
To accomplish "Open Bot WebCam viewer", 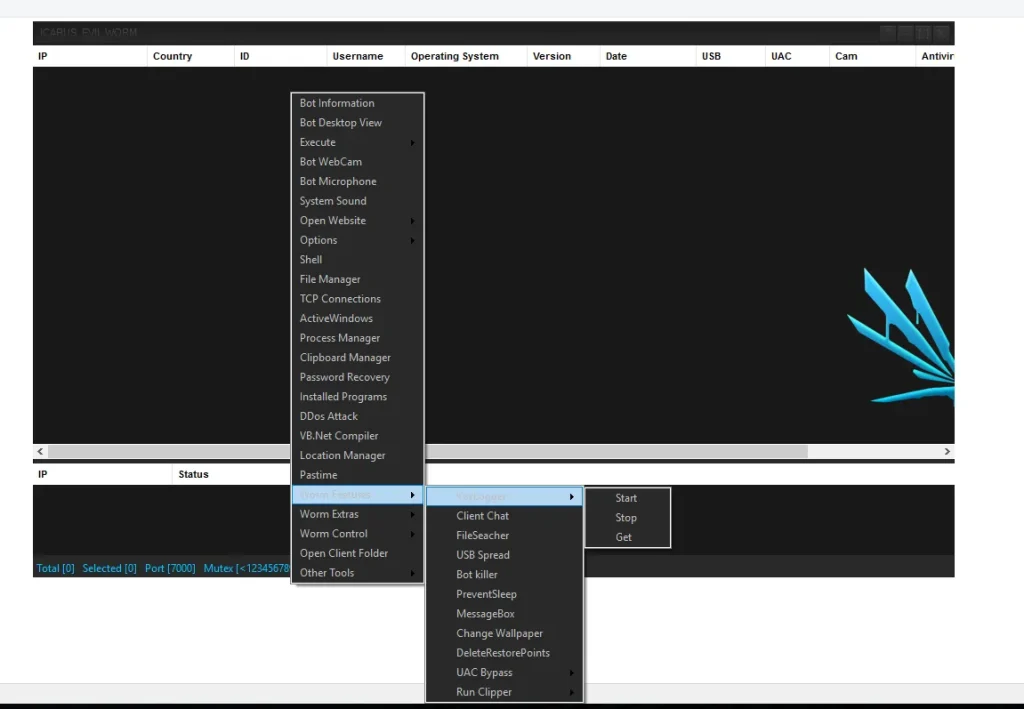I will point(330,161).
